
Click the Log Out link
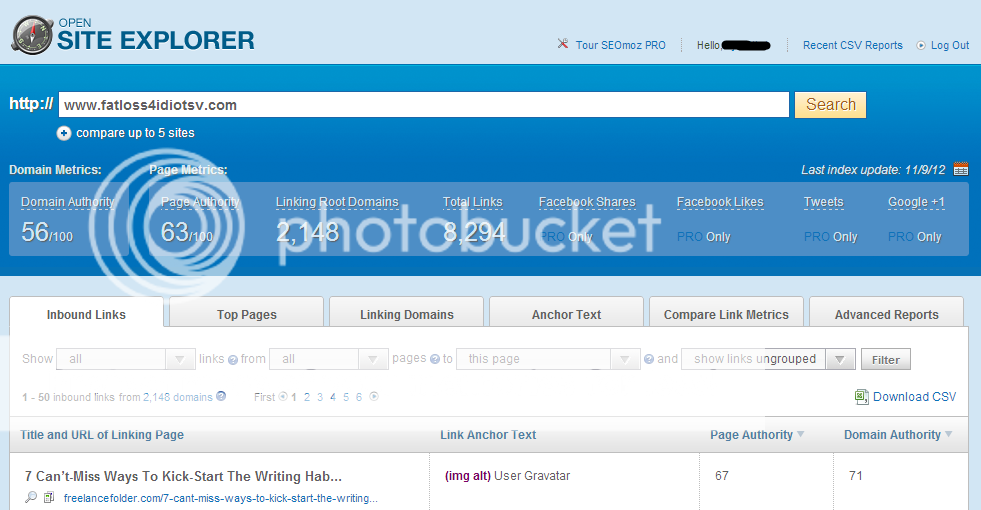pyautogui.click(x=950, y=45)
